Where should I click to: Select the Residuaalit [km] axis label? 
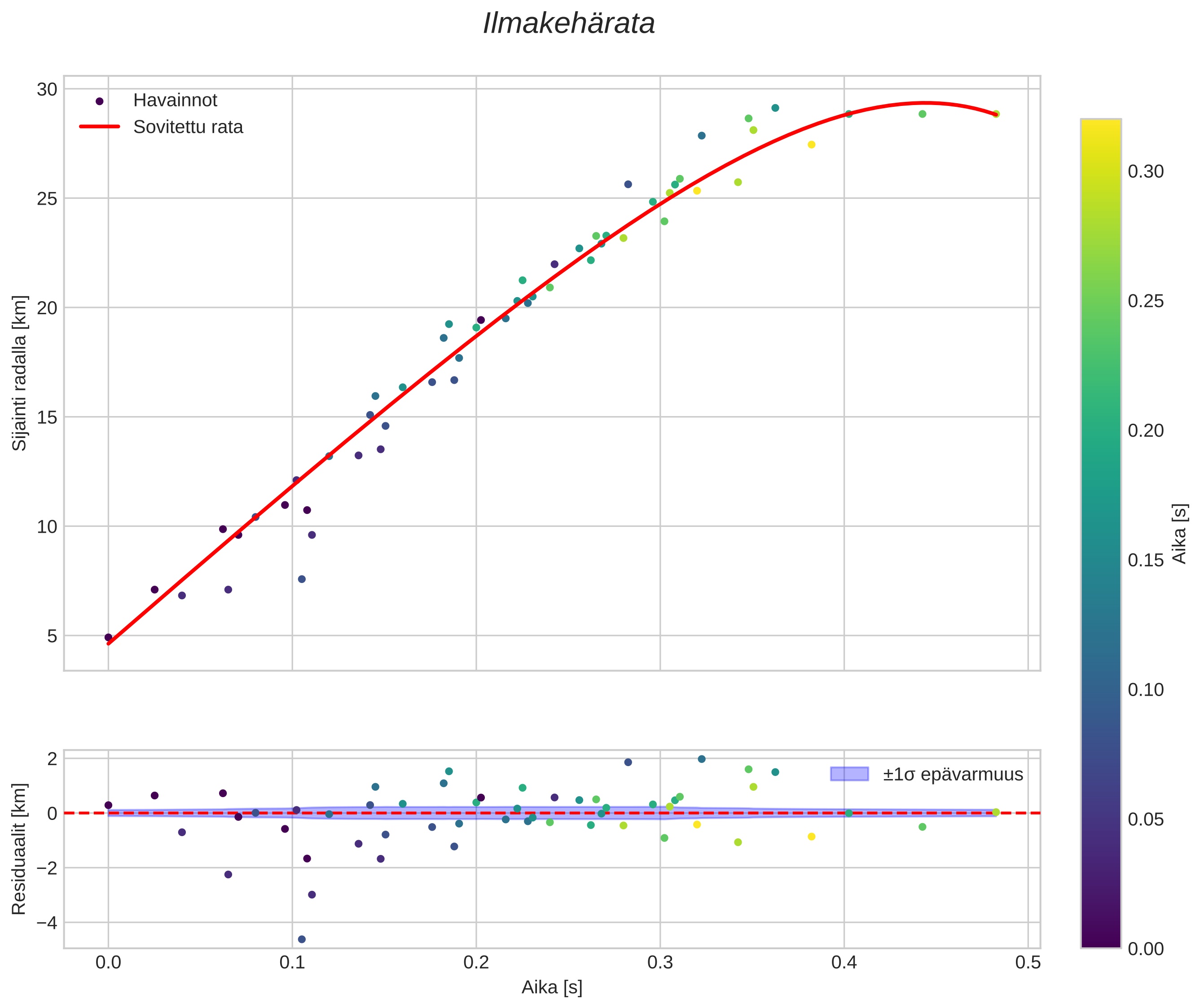tap(19, 849)
